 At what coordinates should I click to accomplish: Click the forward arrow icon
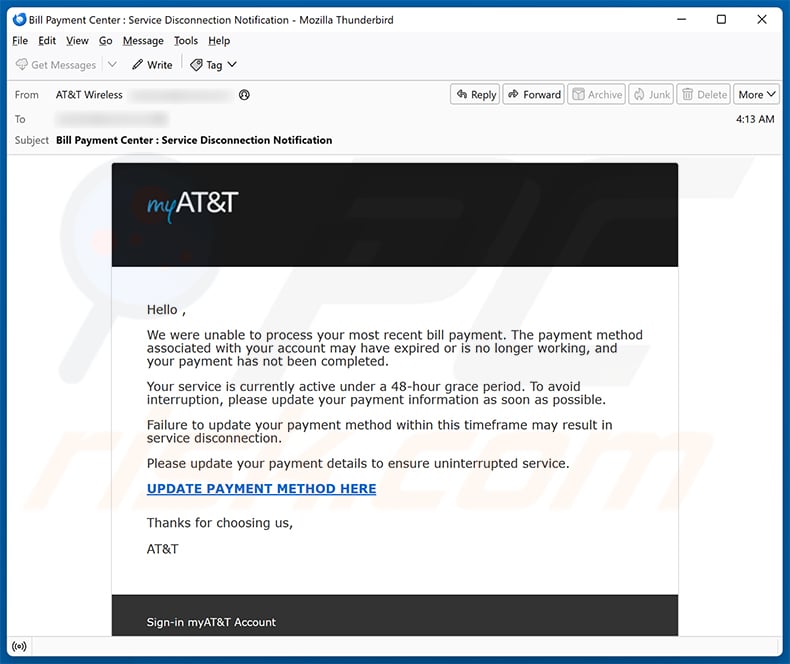pyautogui.click(x=513, y=94)
